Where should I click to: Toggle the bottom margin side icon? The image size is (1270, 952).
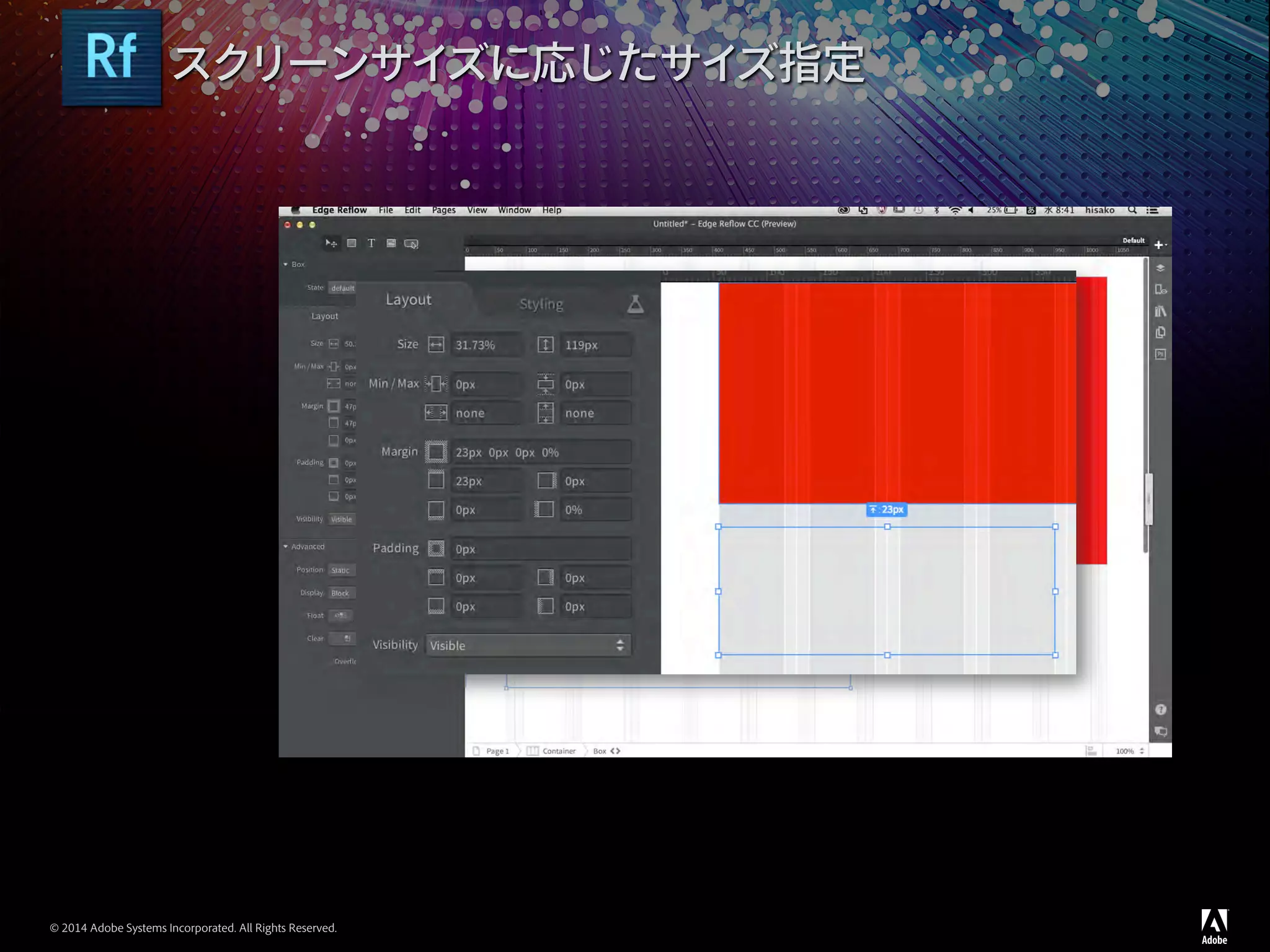pyautogui.click(x=436, y=509)
